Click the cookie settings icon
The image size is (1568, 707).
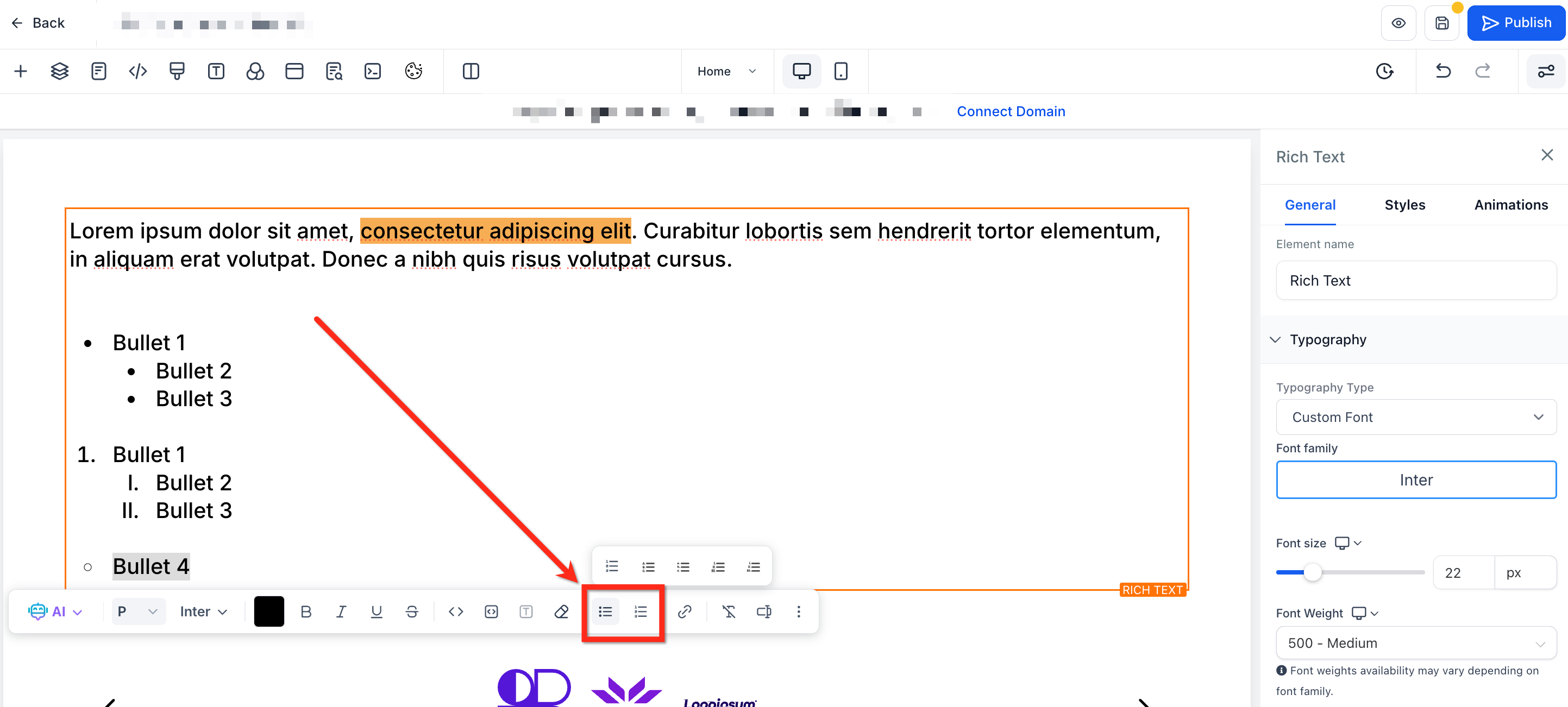click(413, 71)
